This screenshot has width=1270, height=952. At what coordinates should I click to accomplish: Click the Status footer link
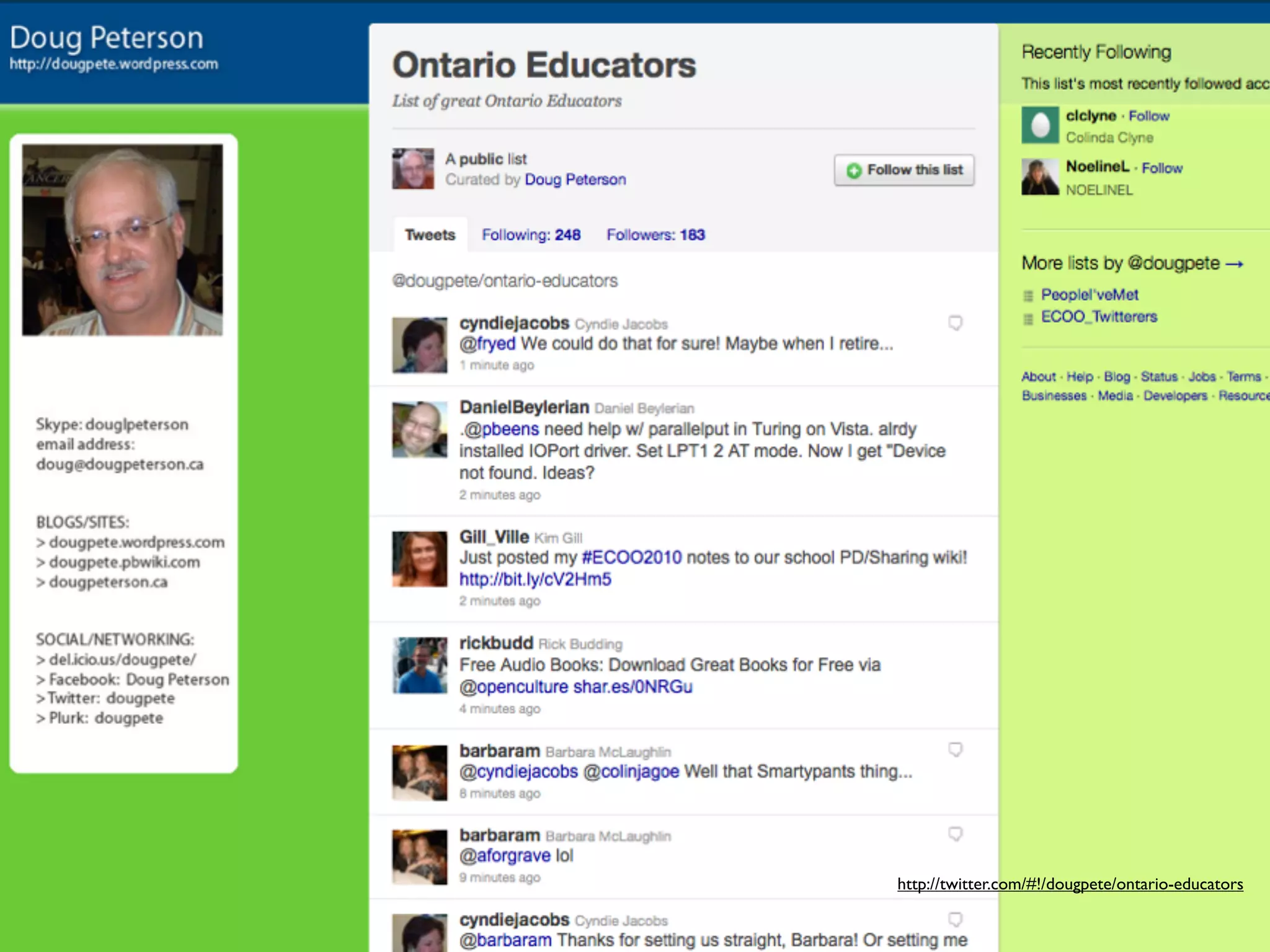[1159, 377]
